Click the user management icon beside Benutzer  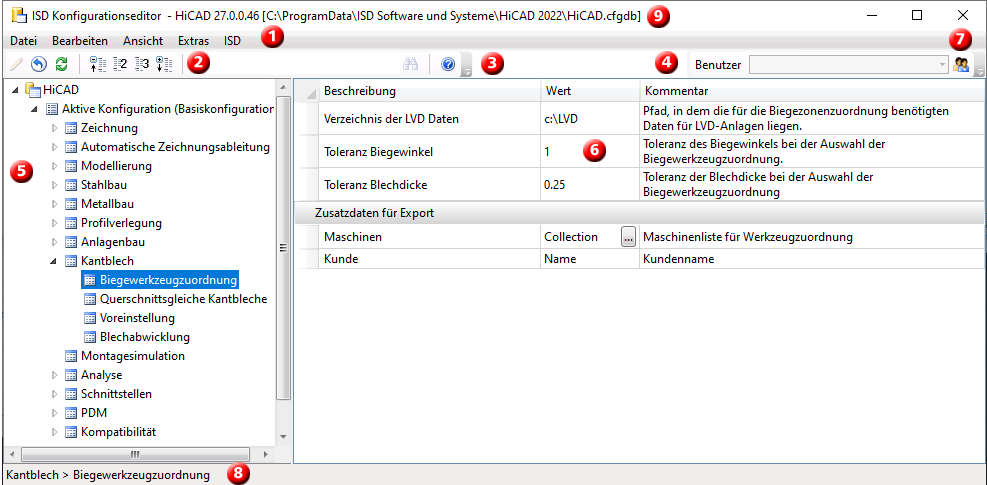tap(961, 64)
